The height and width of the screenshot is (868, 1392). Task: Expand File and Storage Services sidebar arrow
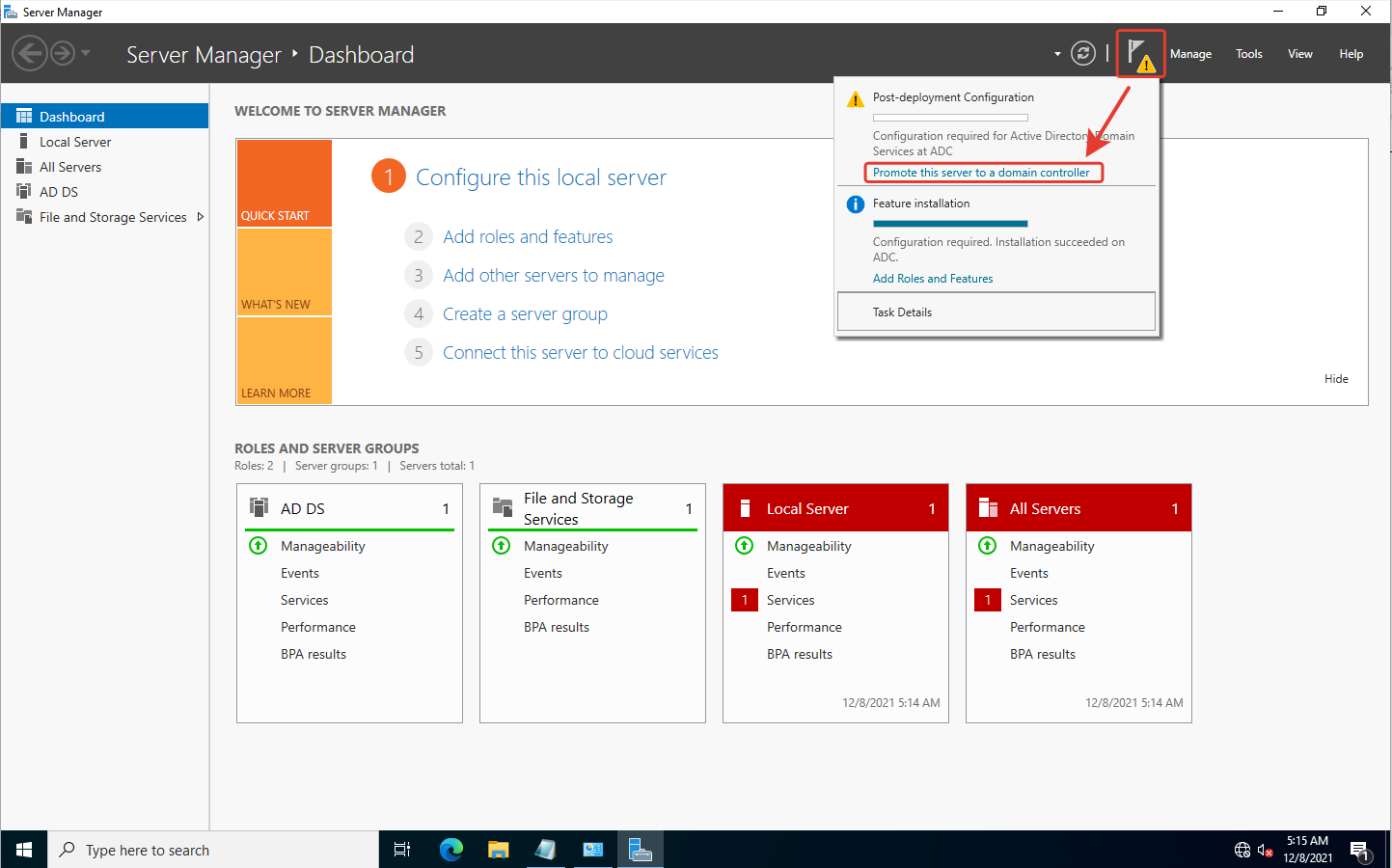(201, 217)
